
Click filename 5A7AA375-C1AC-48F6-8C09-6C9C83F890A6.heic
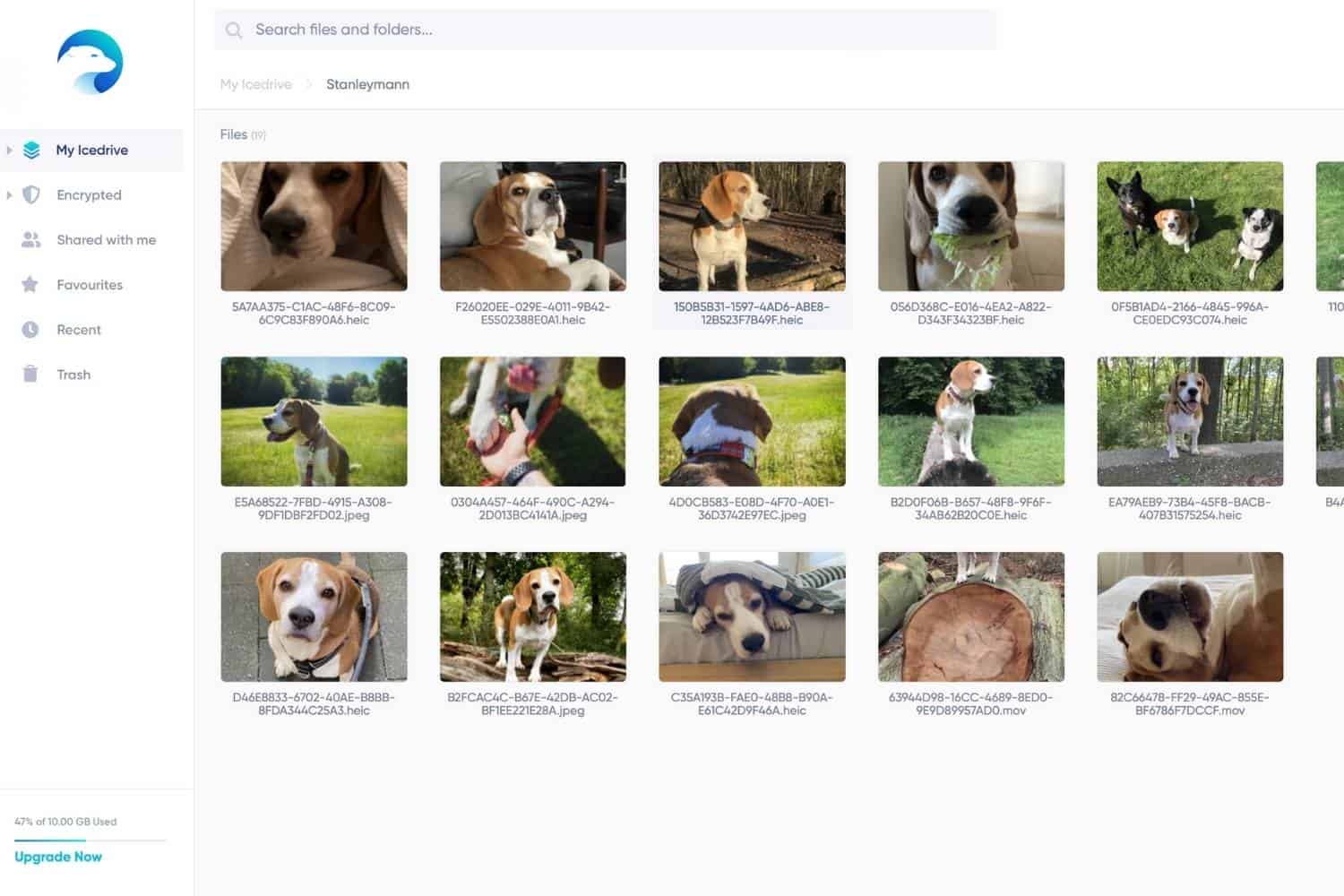(x=314, y=314)
